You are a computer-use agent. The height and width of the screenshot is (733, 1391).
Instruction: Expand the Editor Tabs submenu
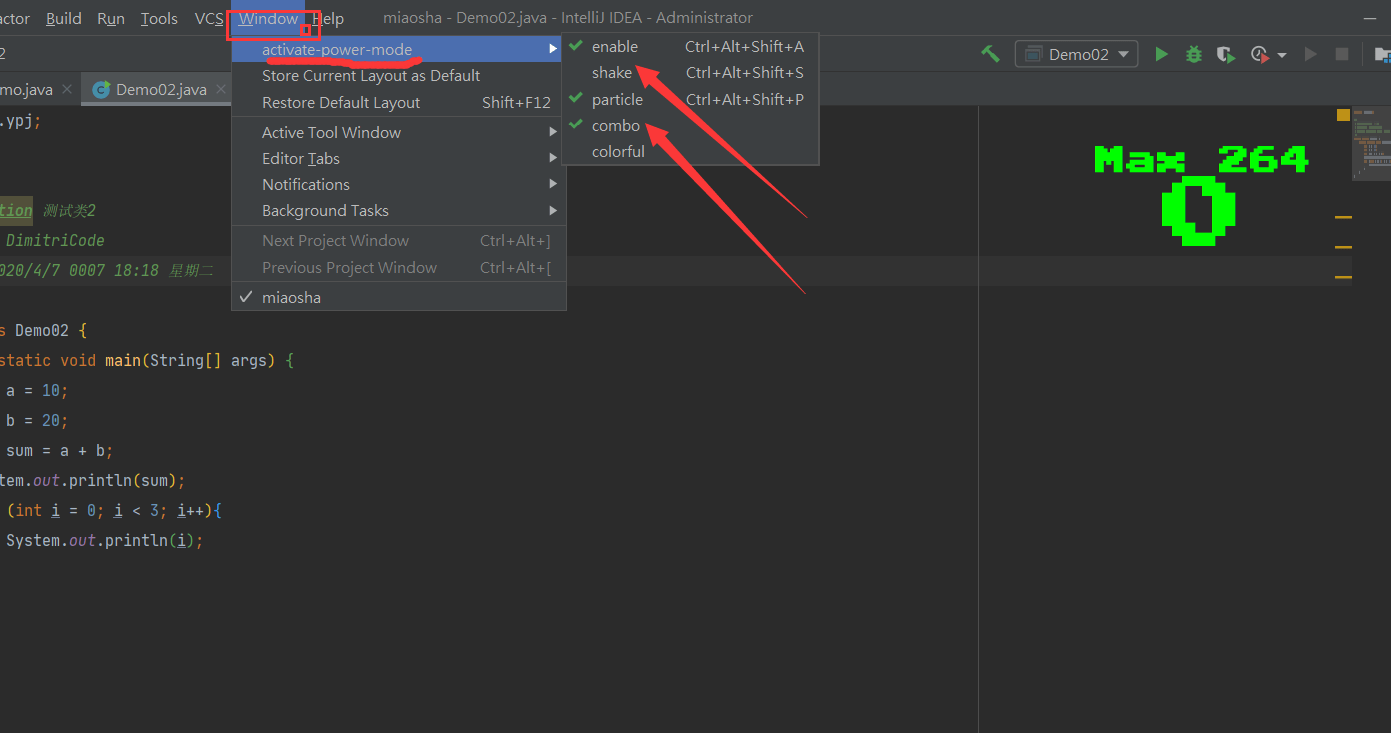[x=399, y=158]
